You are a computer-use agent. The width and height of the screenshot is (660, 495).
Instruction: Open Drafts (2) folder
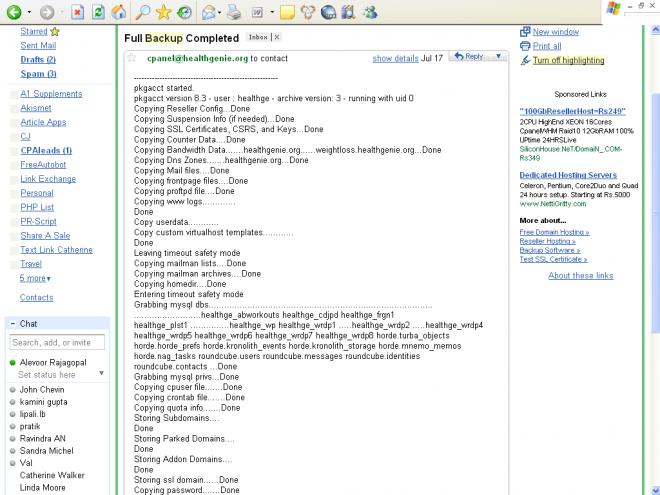[38, 59]
